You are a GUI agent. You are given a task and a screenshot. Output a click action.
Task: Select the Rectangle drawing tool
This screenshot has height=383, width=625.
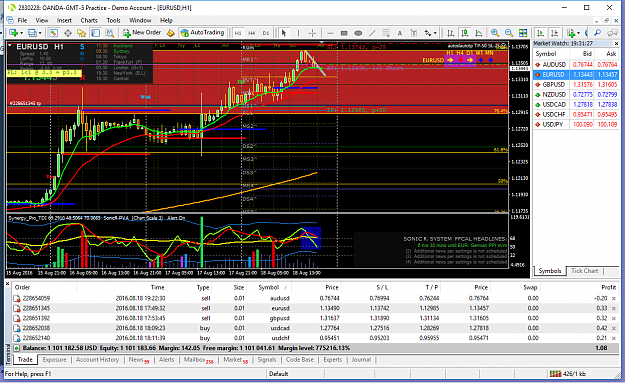pyautogui.click(x=344, y=33)
